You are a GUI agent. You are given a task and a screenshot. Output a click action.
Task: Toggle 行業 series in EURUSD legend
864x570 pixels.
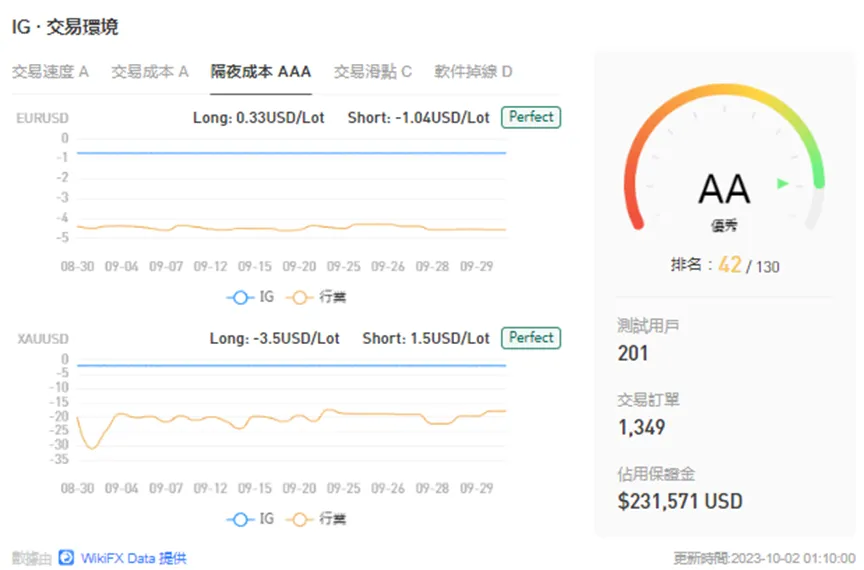(316, 297)
